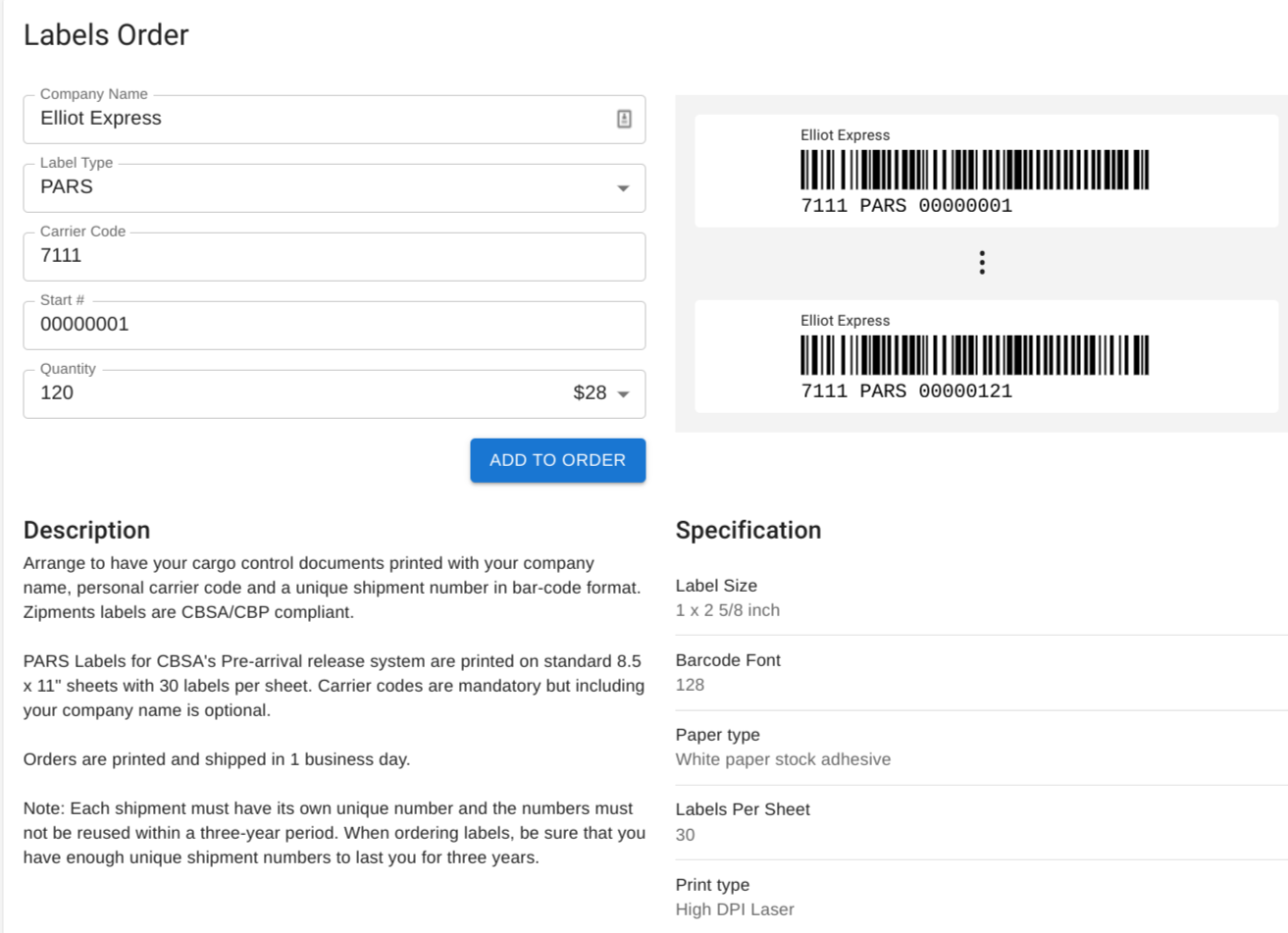Click the Specification heading
1288x933 pixels.
click(748, 530)
